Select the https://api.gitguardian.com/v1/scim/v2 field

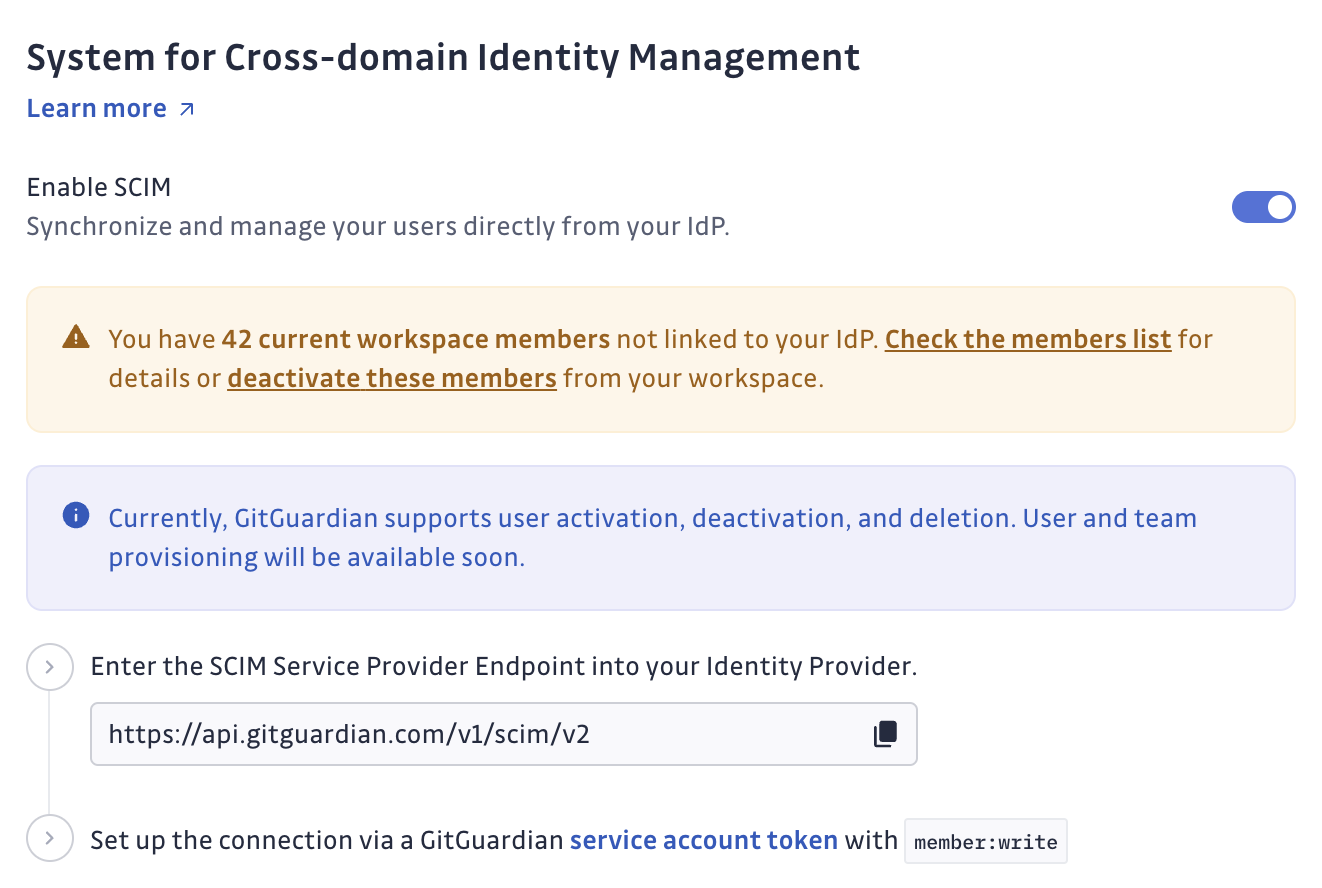(x=504, y=735)
